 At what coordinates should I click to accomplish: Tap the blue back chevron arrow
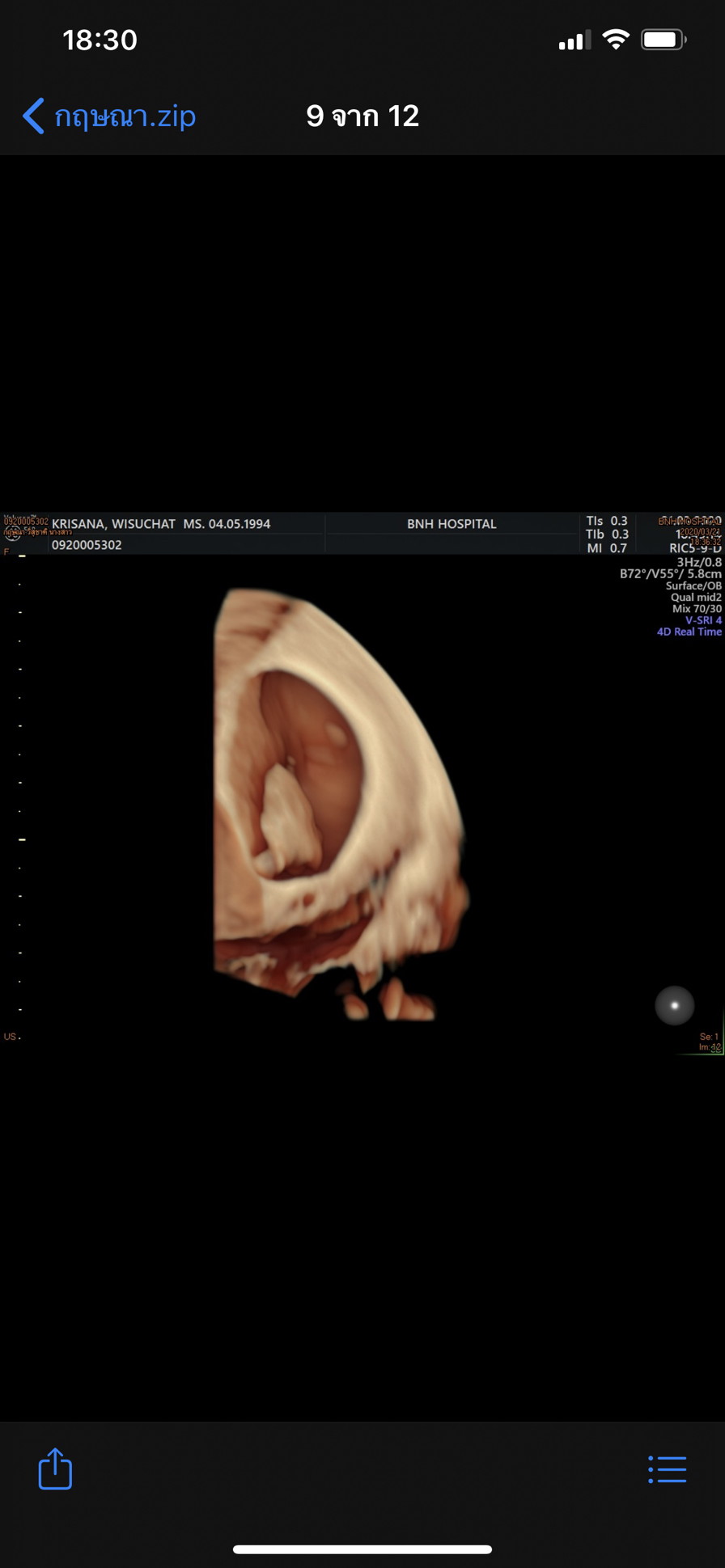click(33, 116)
